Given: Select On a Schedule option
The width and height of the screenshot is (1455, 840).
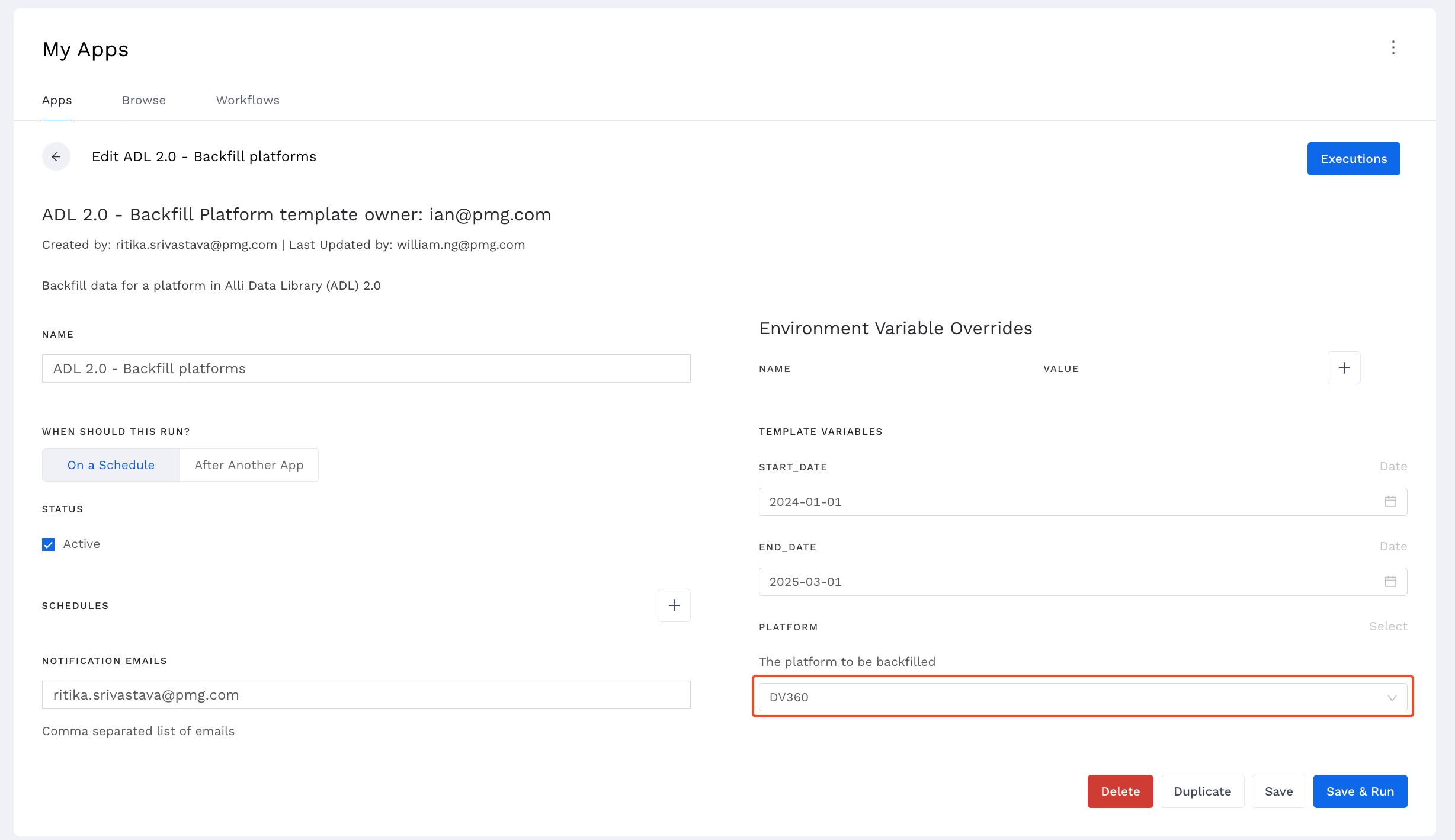Looking at the screenshot, I should (x=111, y=465).
